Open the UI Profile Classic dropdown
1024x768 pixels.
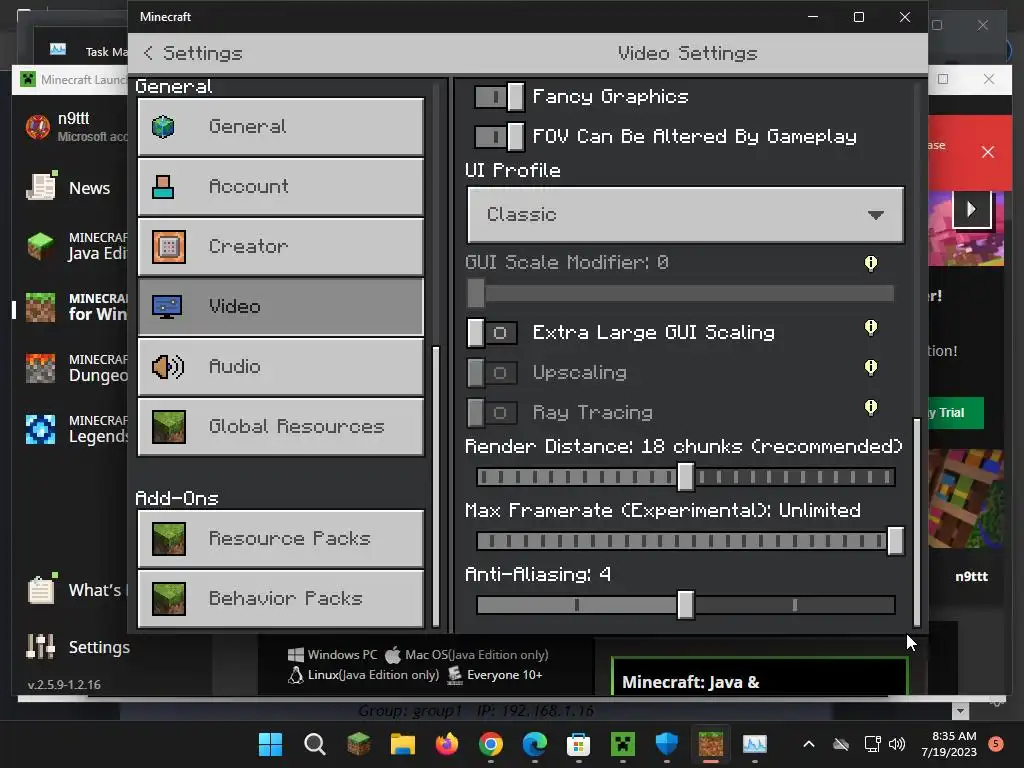[x=686, y=215]
